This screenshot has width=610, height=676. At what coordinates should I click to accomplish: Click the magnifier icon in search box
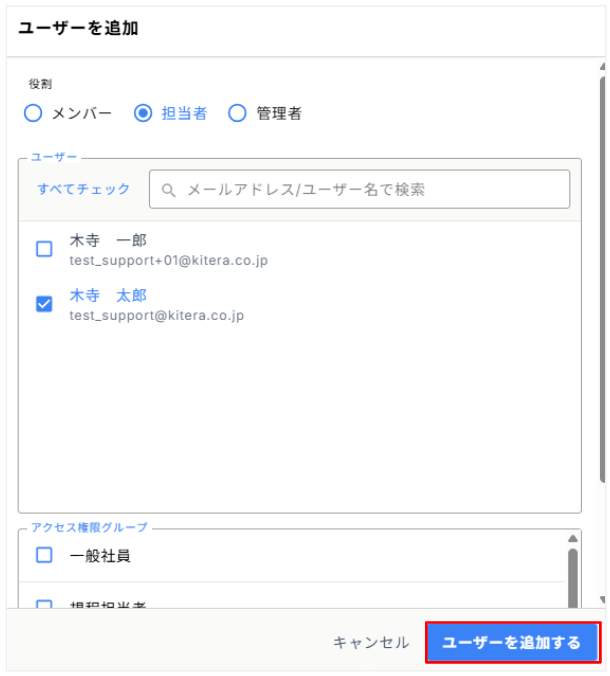(x=169, y=189)
